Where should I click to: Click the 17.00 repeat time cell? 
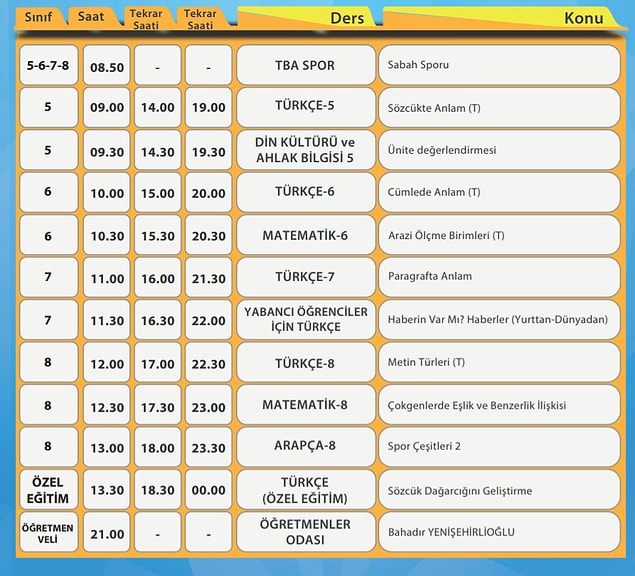point(158,362)
